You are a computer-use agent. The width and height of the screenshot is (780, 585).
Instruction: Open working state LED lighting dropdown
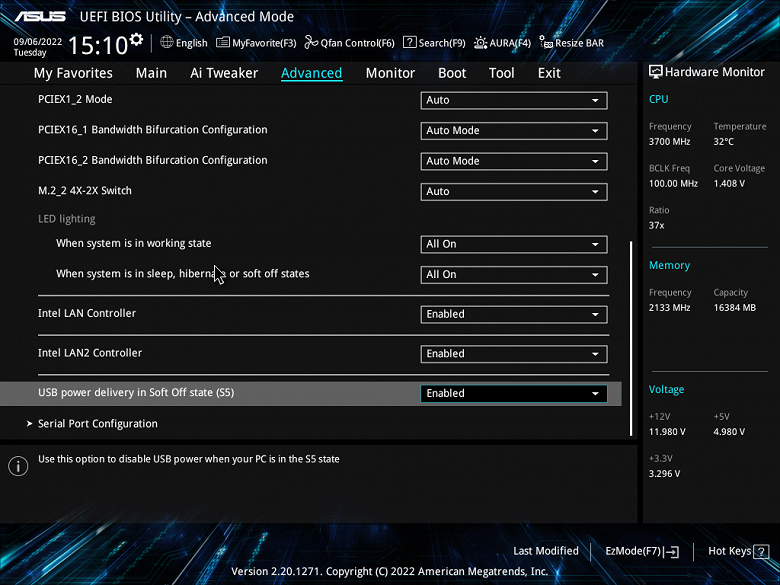coord(514,244)
